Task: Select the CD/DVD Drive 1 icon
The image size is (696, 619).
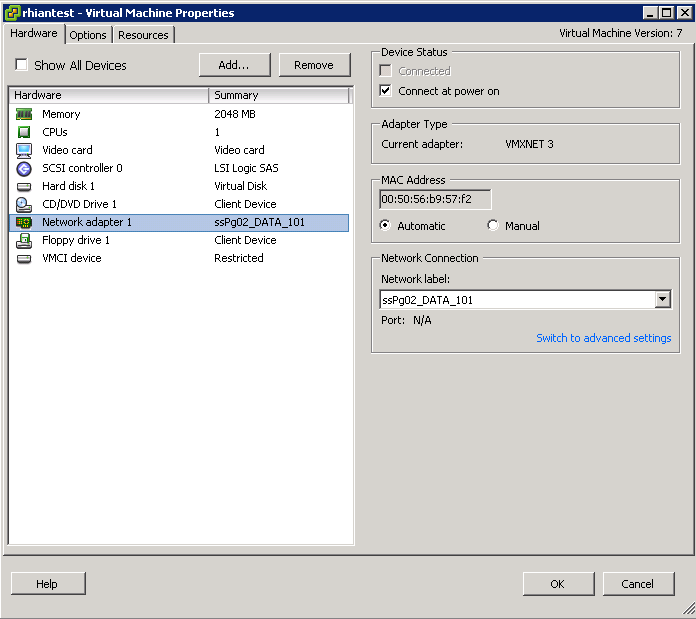Action: click(24, 205)
